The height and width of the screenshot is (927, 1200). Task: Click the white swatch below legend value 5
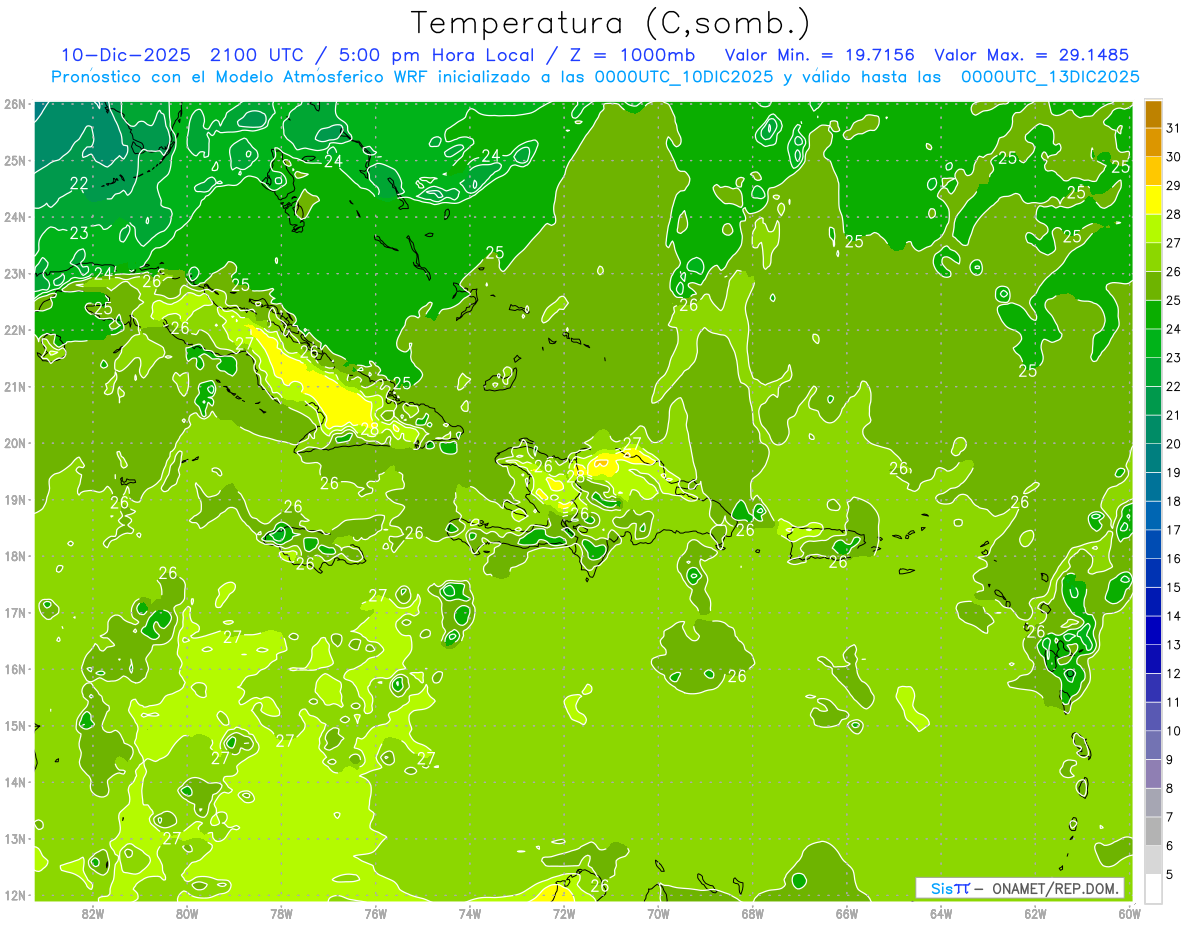pos(1153,888)
